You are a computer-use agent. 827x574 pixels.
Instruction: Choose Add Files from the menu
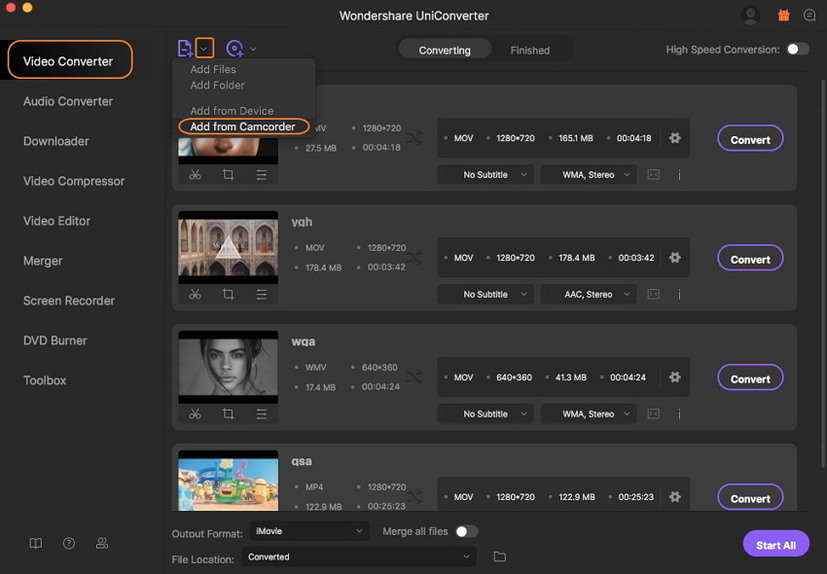213,69
